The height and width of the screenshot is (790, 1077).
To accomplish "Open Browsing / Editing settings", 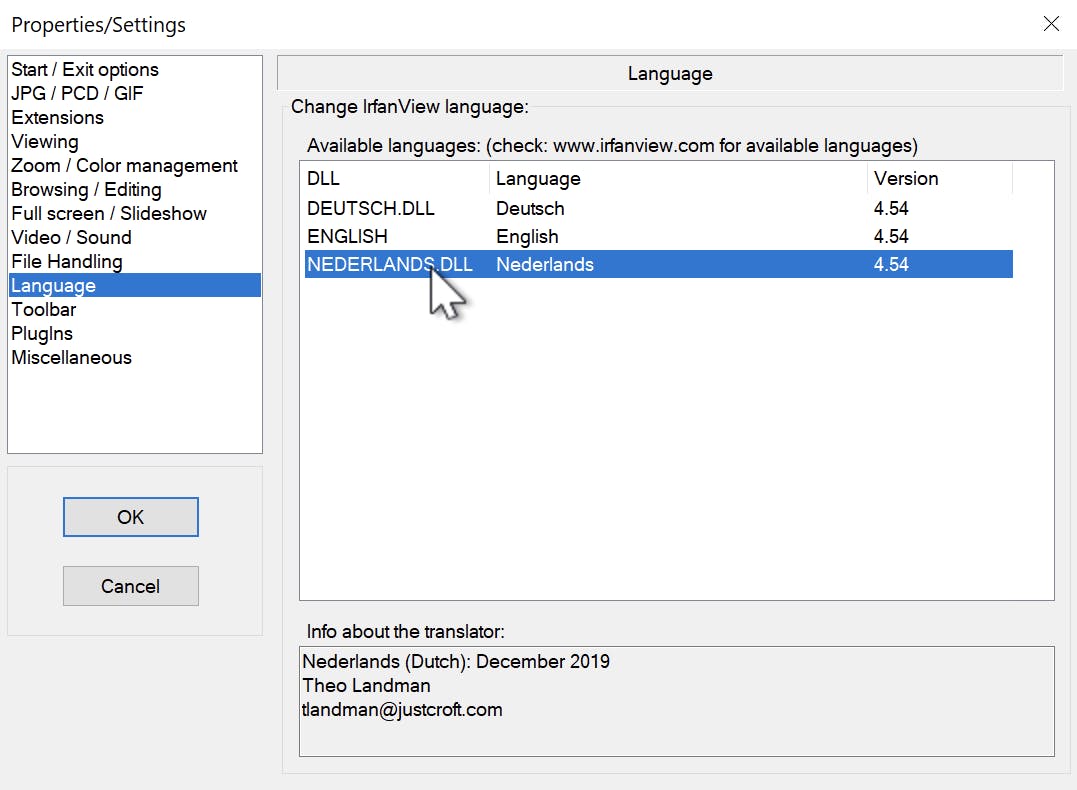I will pyautogui.click(x=86, y=190).
